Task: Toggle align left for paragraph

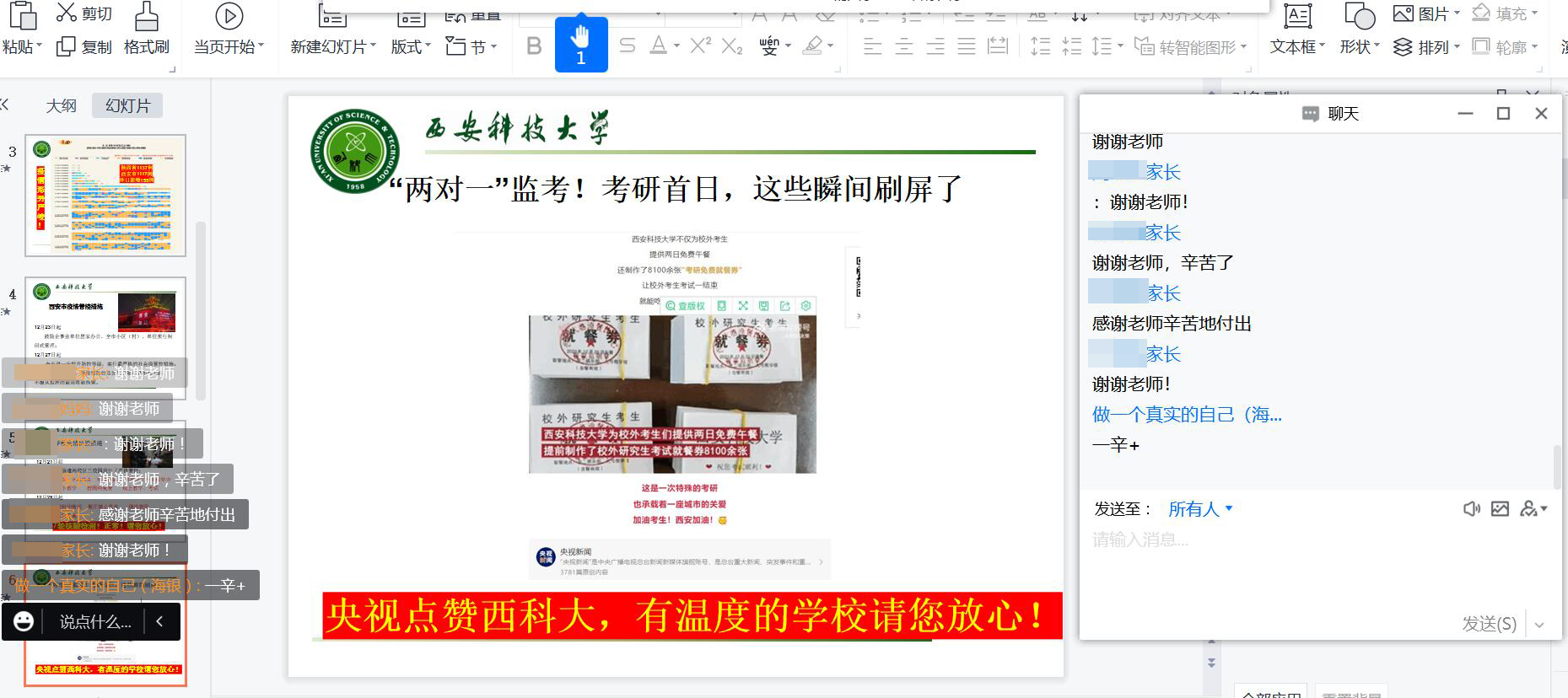Action: click(x=873, y=46)
